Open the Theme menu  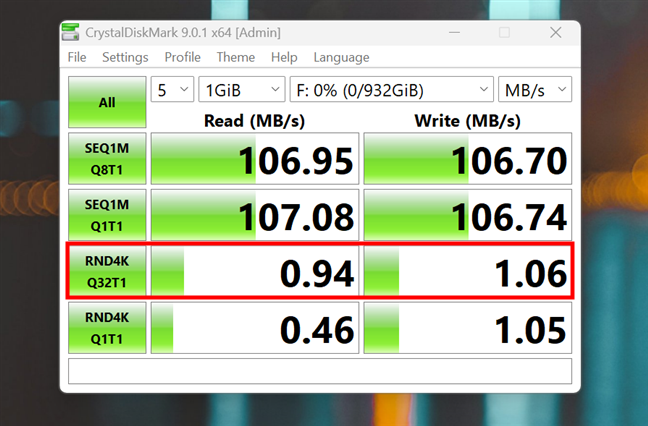(236, 57)
